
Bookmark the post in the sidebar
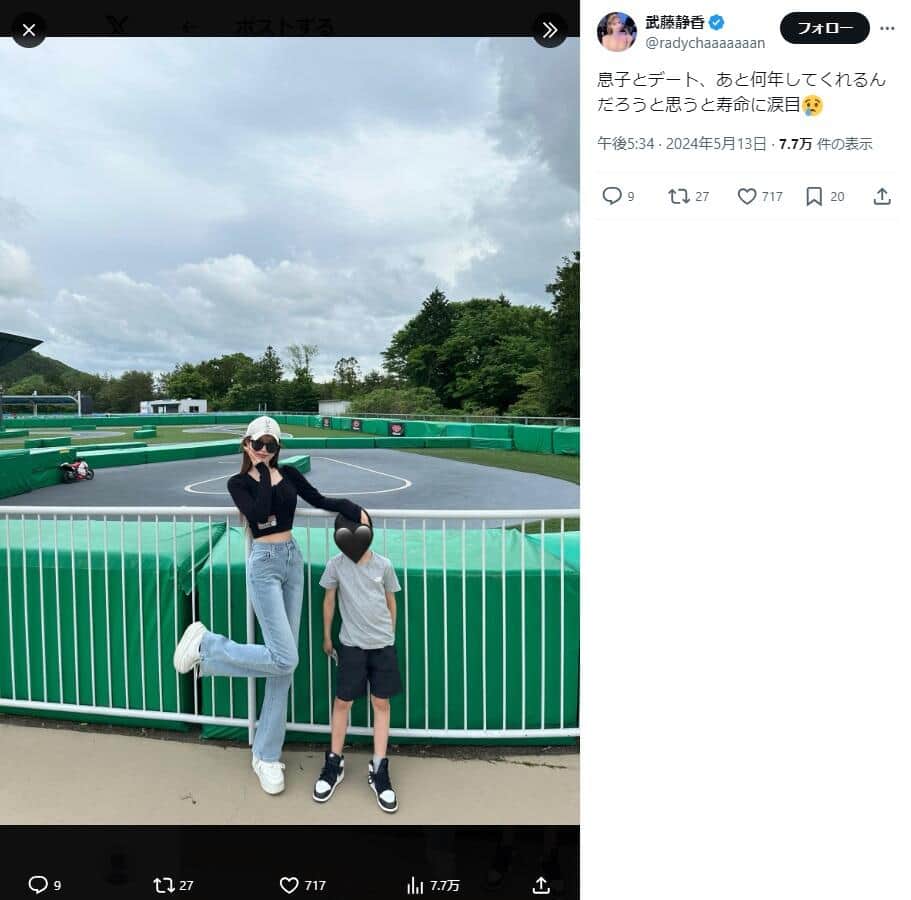coord(814,196)
